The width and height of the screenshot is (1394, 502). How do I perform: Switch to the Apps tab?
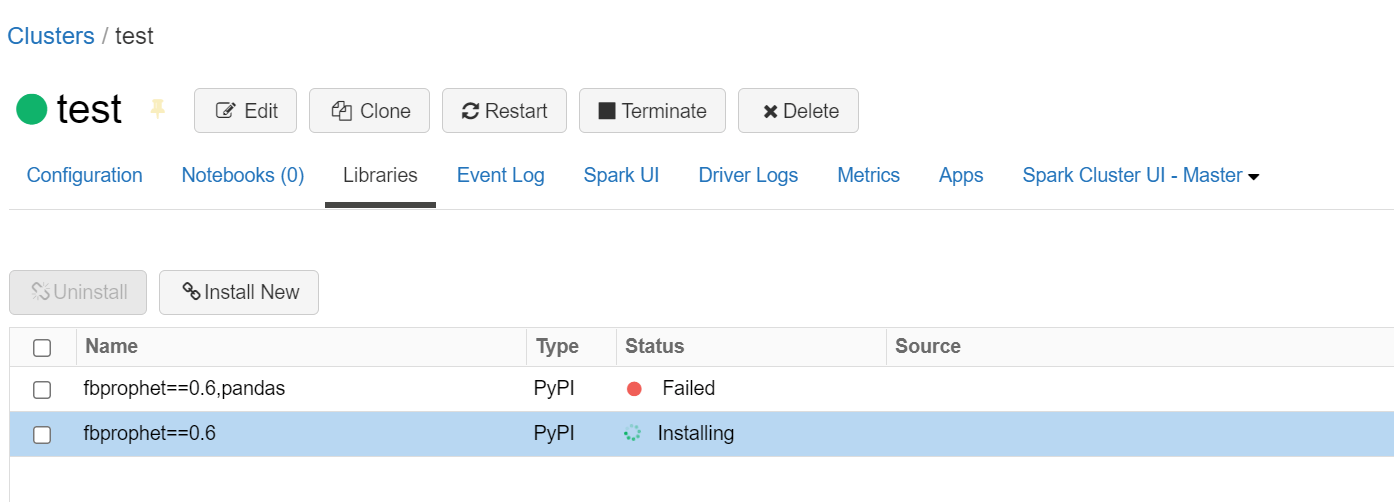click(961, 175)
